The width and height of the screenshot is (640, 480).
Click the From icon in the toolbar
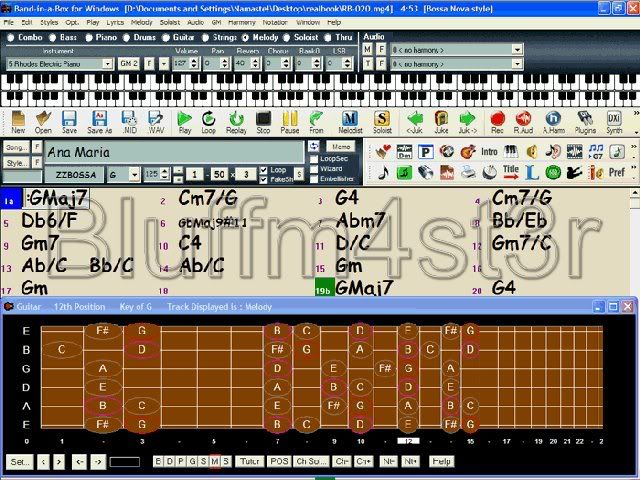[316, 122]
